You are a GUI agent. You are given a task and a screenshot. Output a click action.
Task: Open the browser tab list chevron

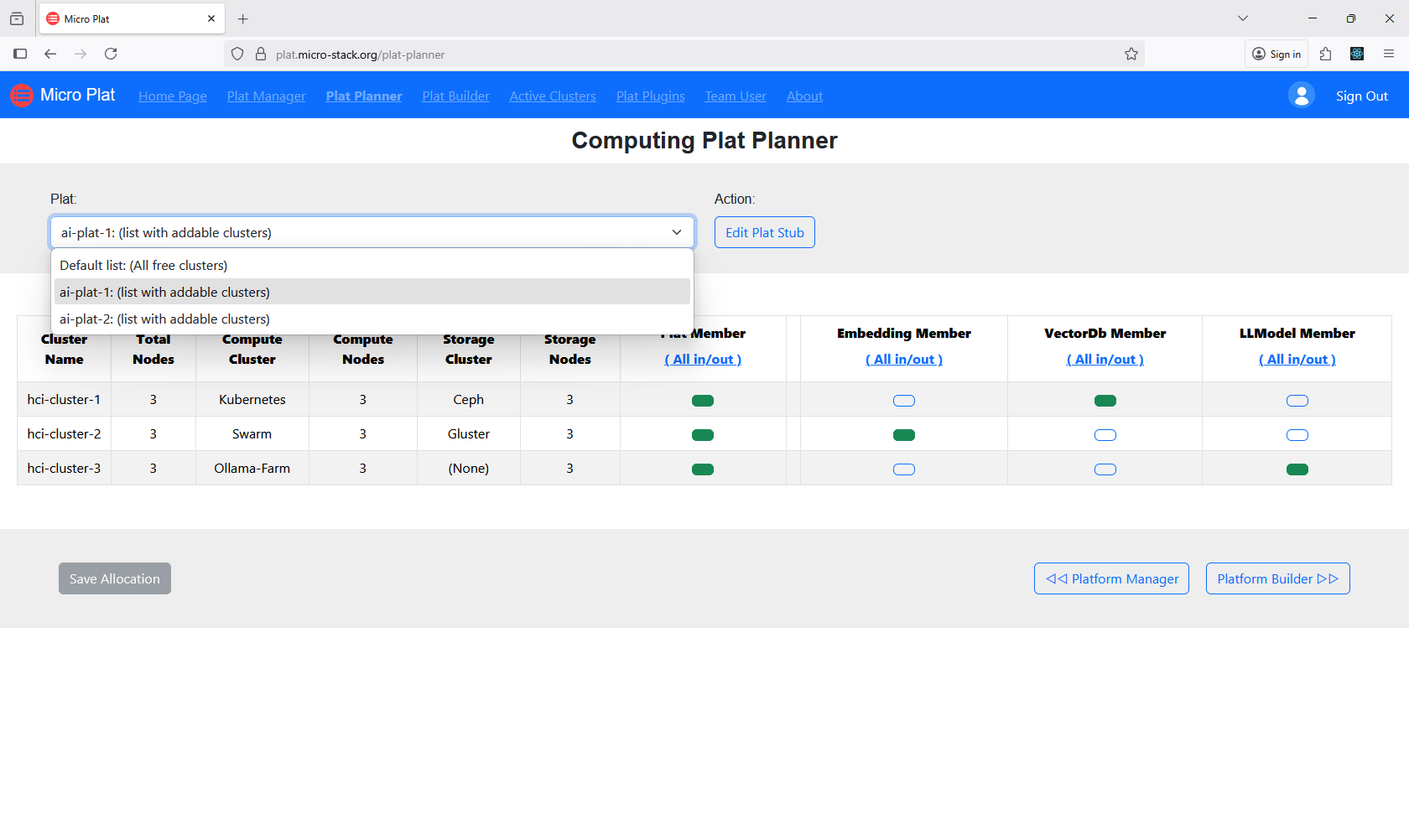pyautogui.click(x=1243, y=18)
